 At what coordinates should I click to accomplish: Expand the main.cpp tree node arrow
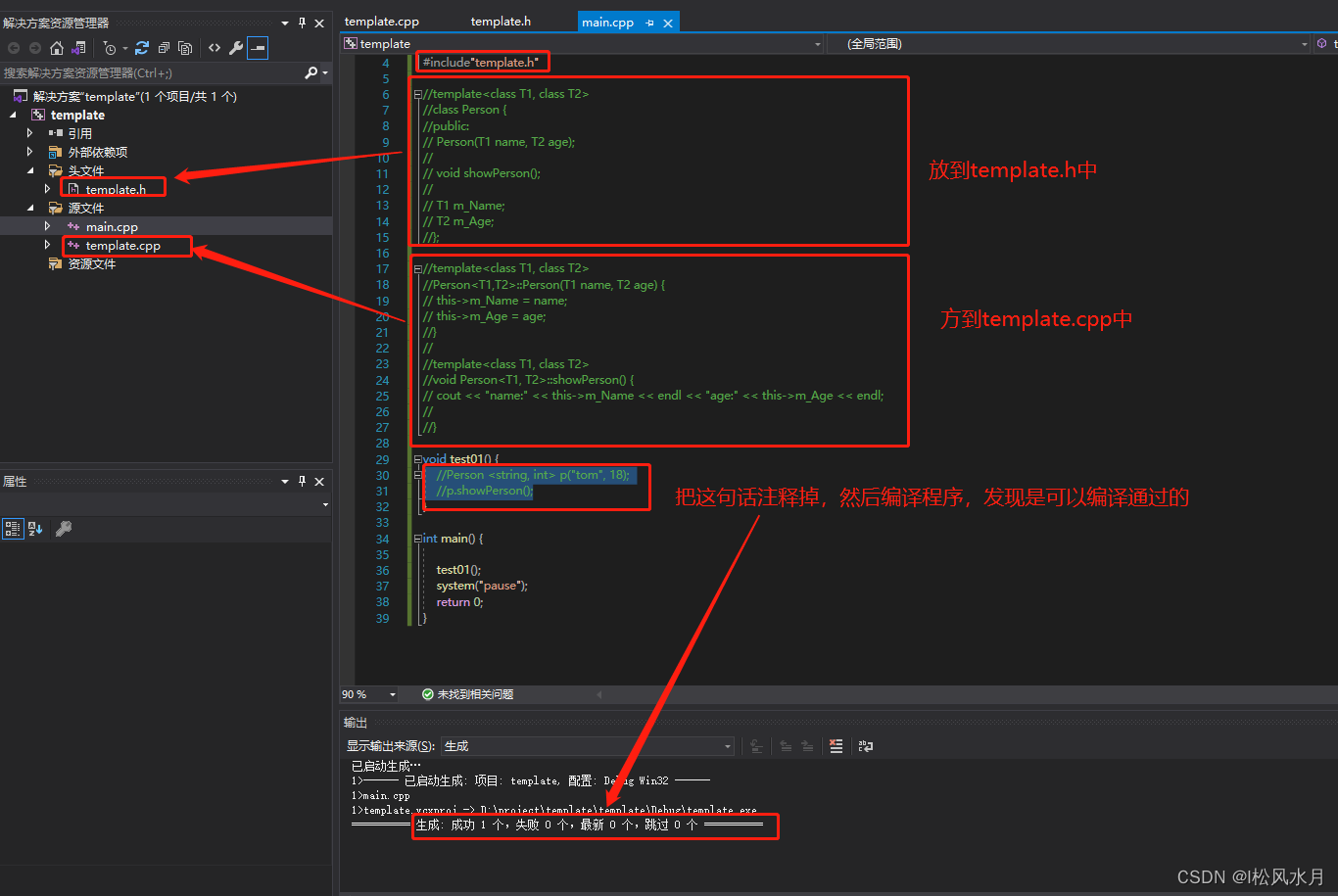[x=47, y=226]
